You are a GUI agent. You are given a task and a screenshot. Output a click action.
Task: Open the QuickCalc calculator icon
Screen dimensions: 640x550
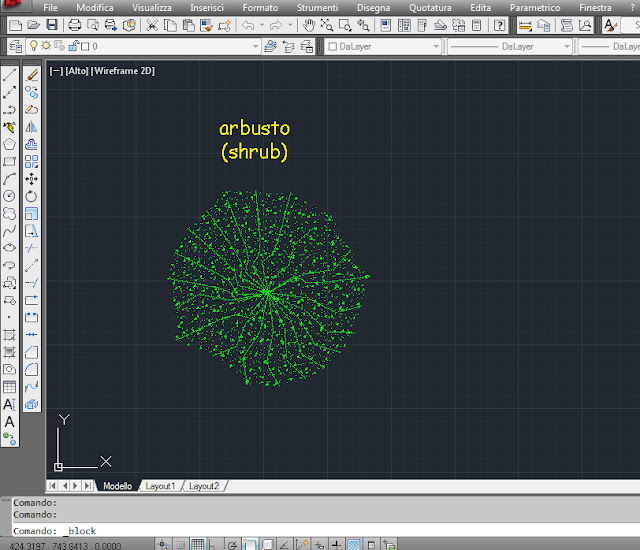coord(477,25)
